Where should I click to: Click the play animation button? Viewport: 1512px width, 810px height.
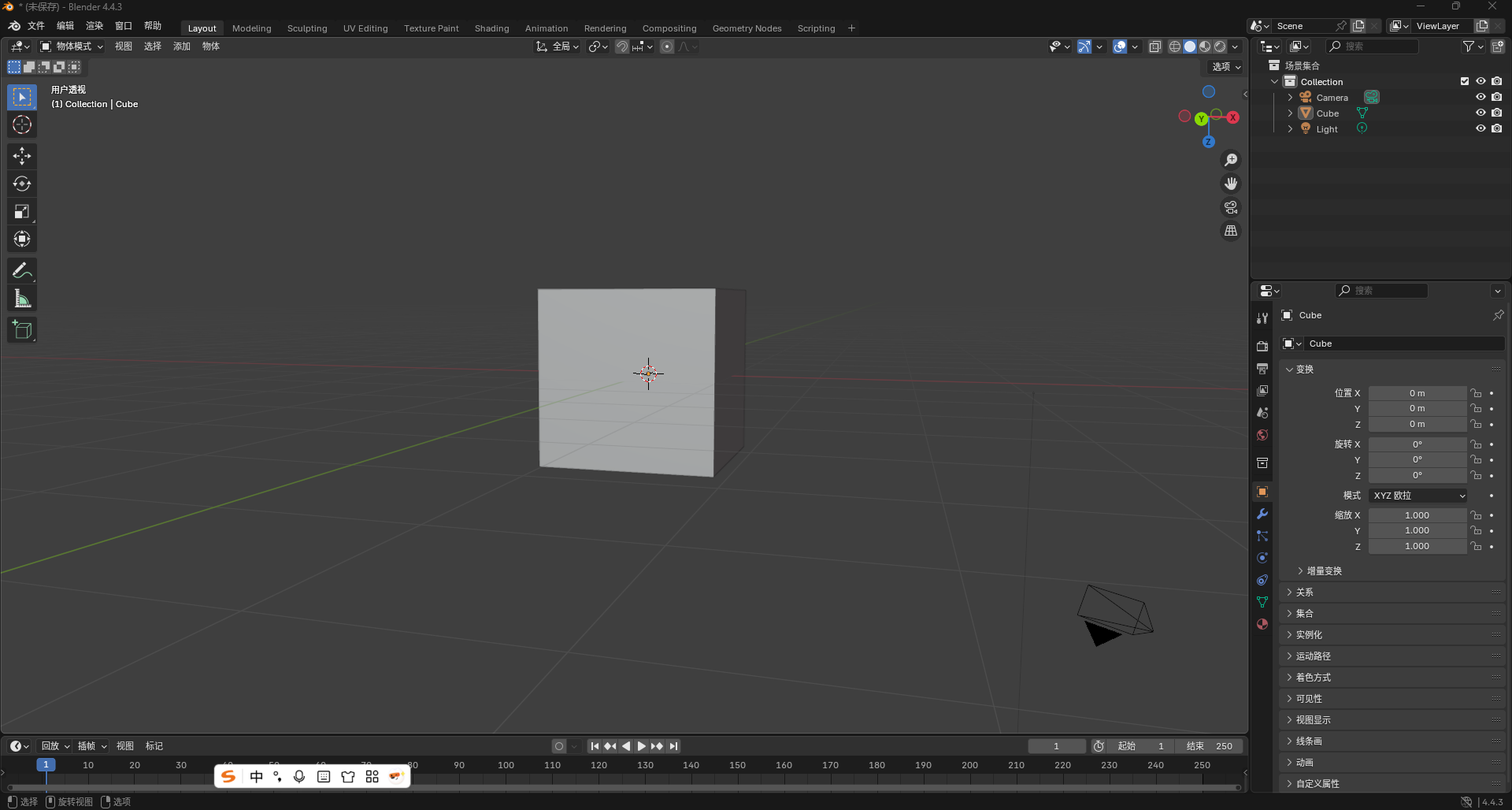tap(642, 746)
